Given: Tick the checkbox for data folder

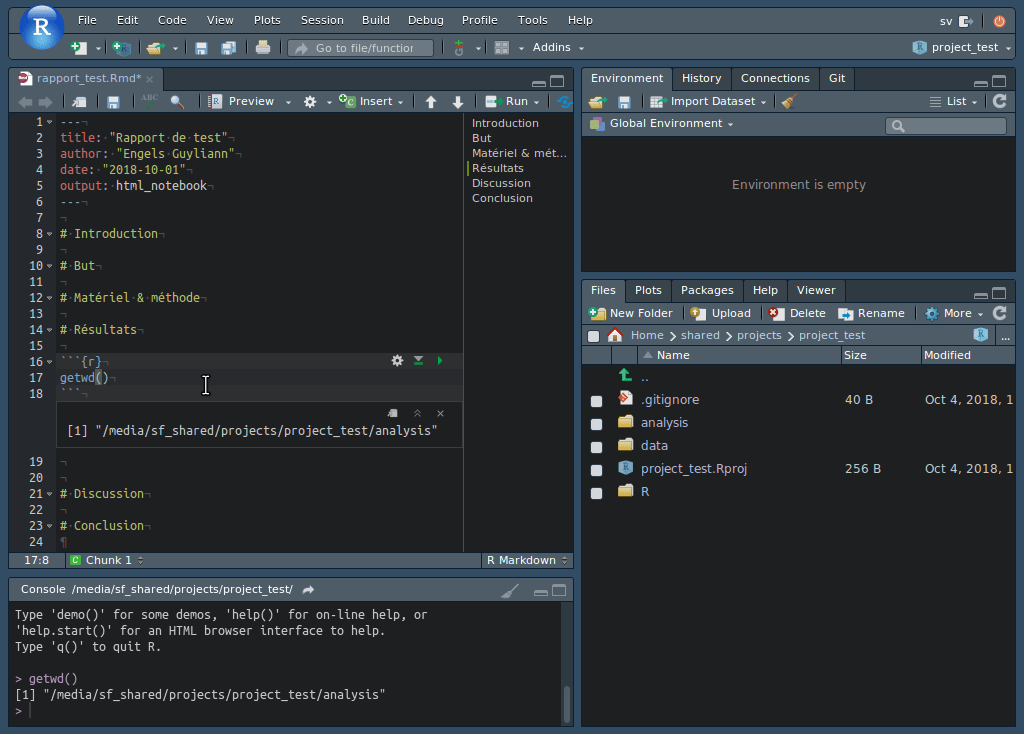Looking at the screenshot, I should tap(596, 447).
